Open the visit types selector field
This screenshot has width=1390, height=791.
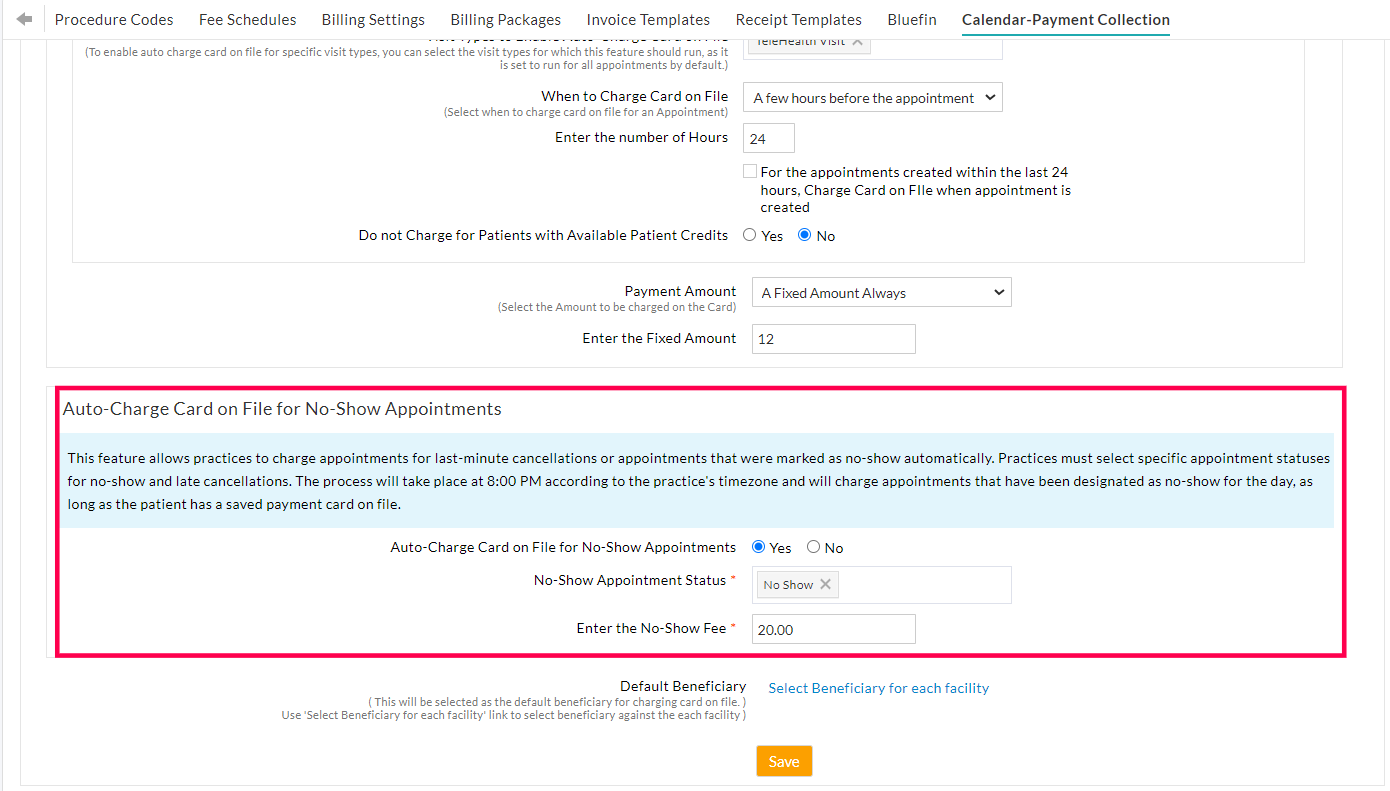[x=940, y=42]
